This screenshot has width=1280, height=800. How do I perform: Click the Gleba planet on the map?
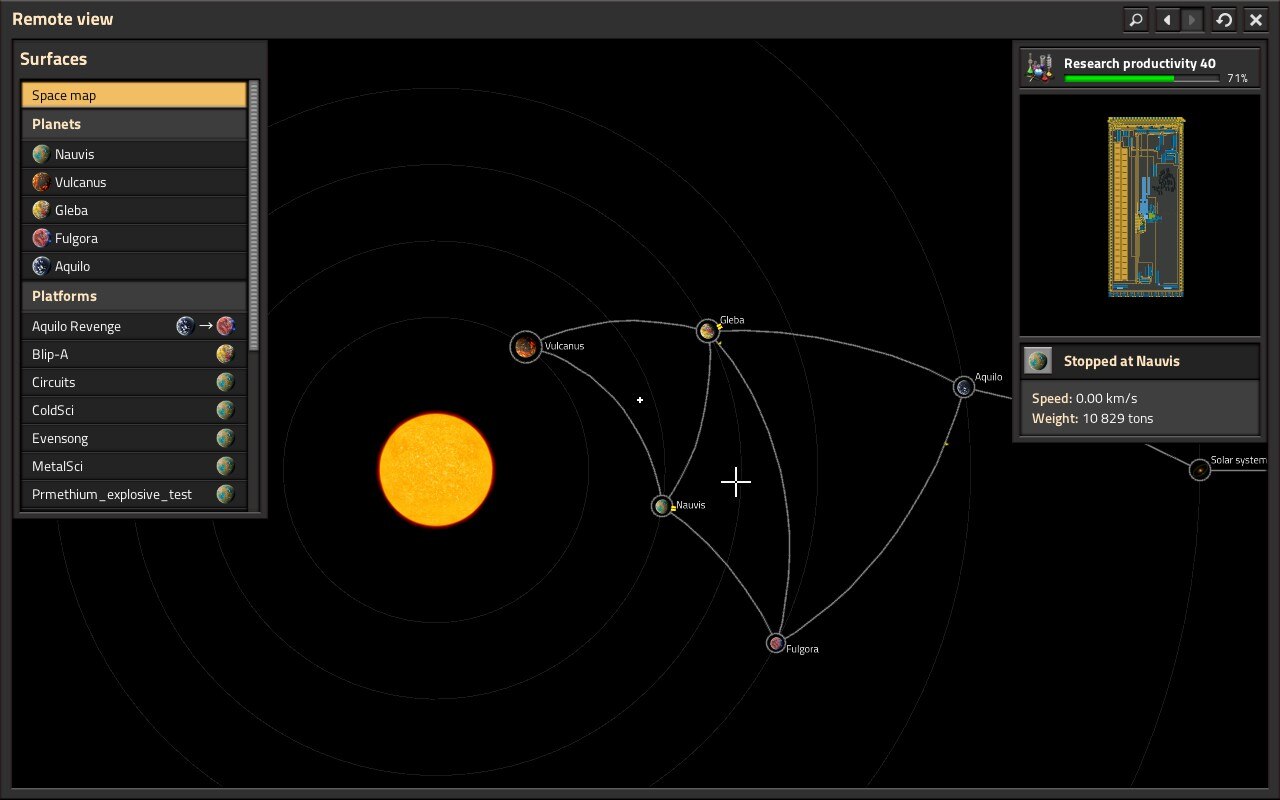tap(708, 331)
